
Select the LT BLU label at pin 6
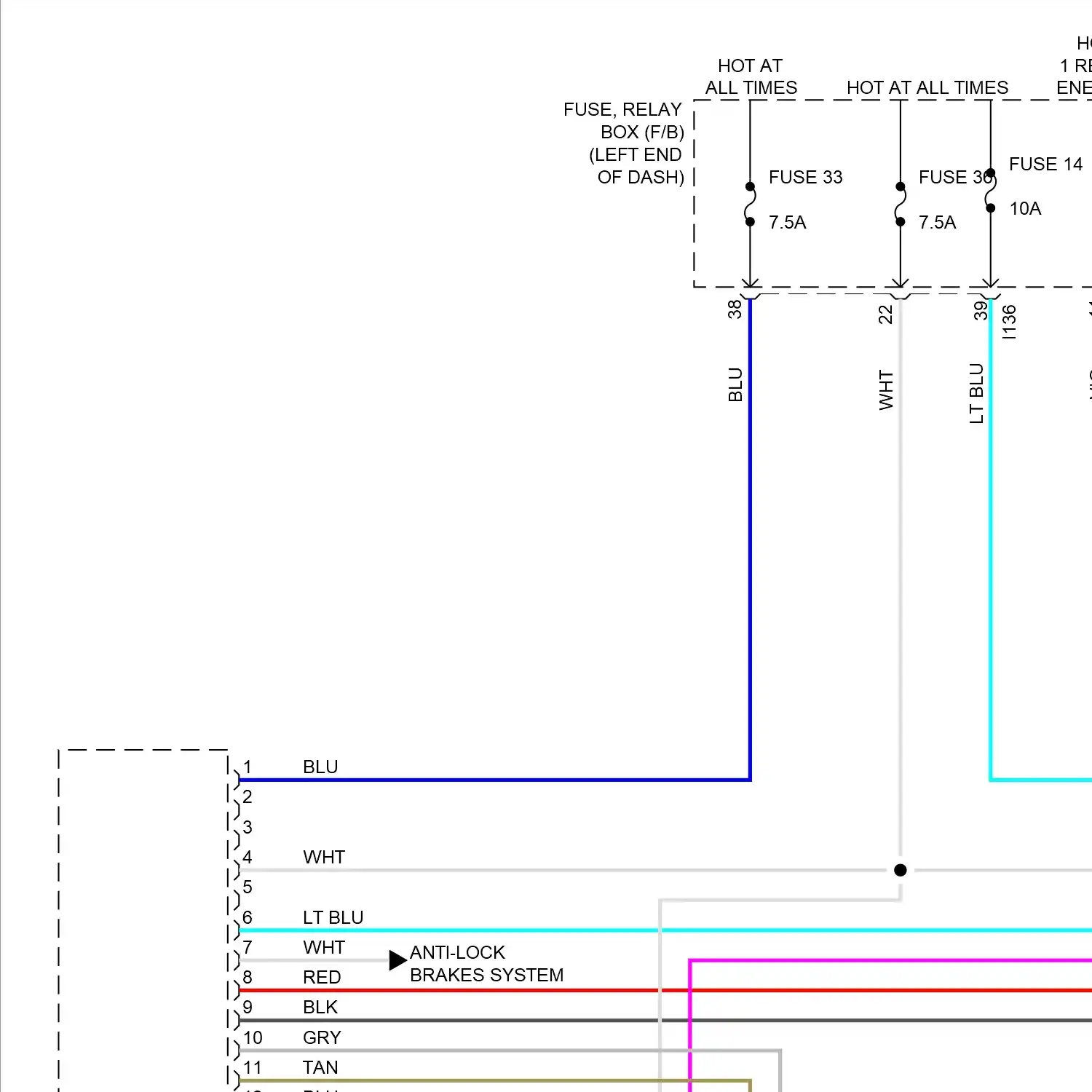pyautogui.click(x=333, y=918)
